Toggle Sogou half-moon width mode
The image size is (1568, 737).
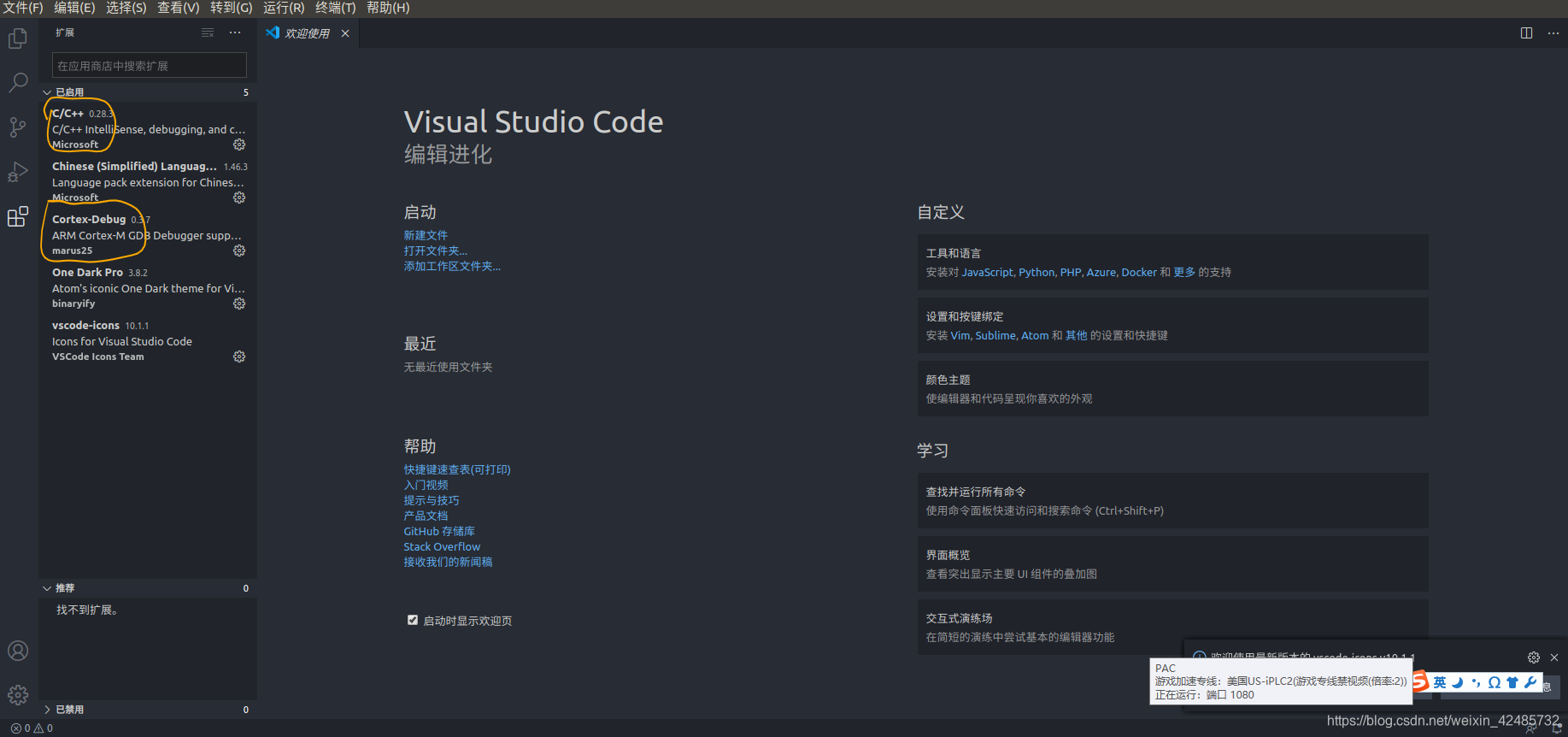[1458, 682]
